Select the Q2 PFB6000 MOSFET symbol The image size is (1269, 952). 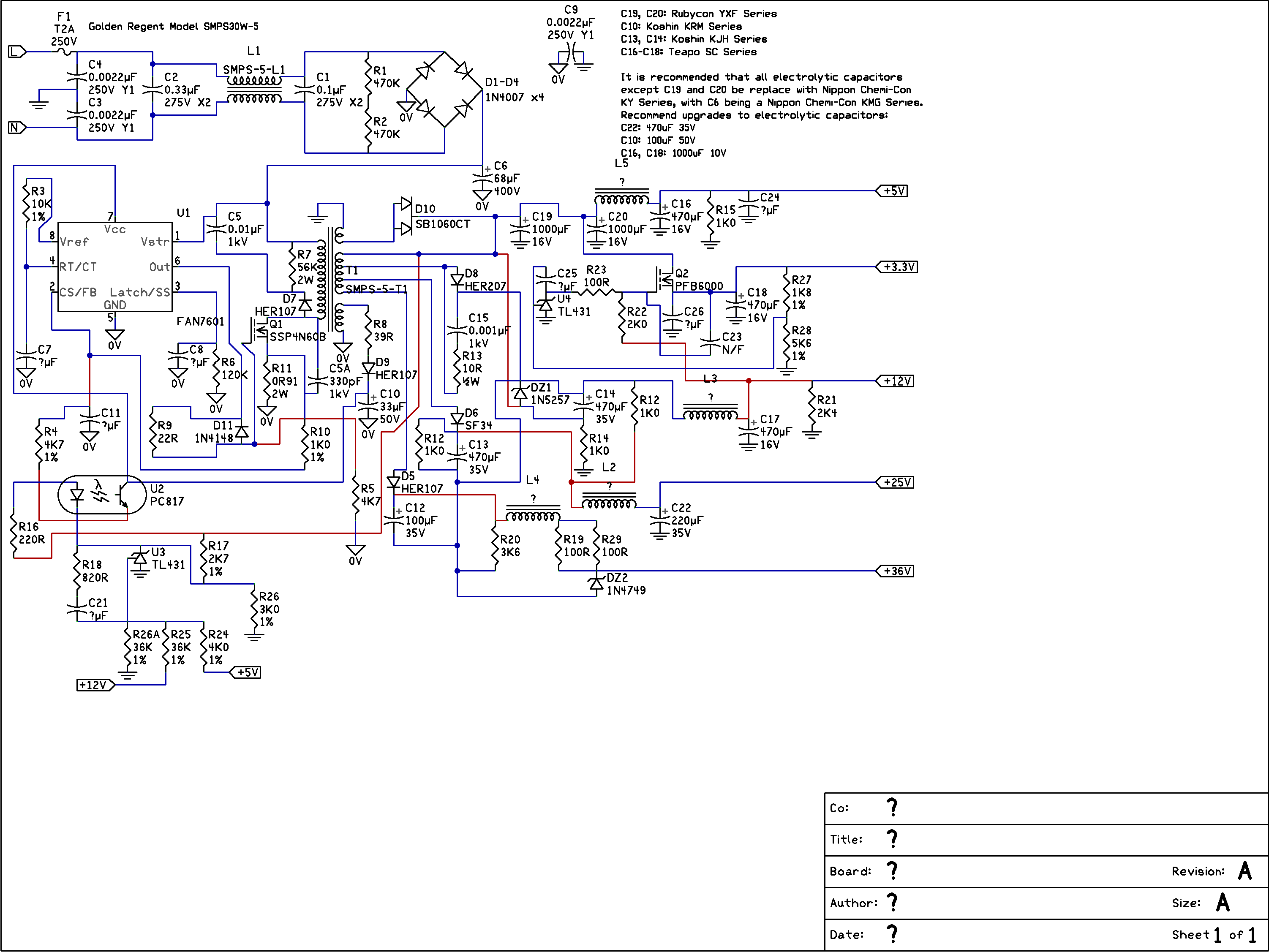(x=664, y=280)
